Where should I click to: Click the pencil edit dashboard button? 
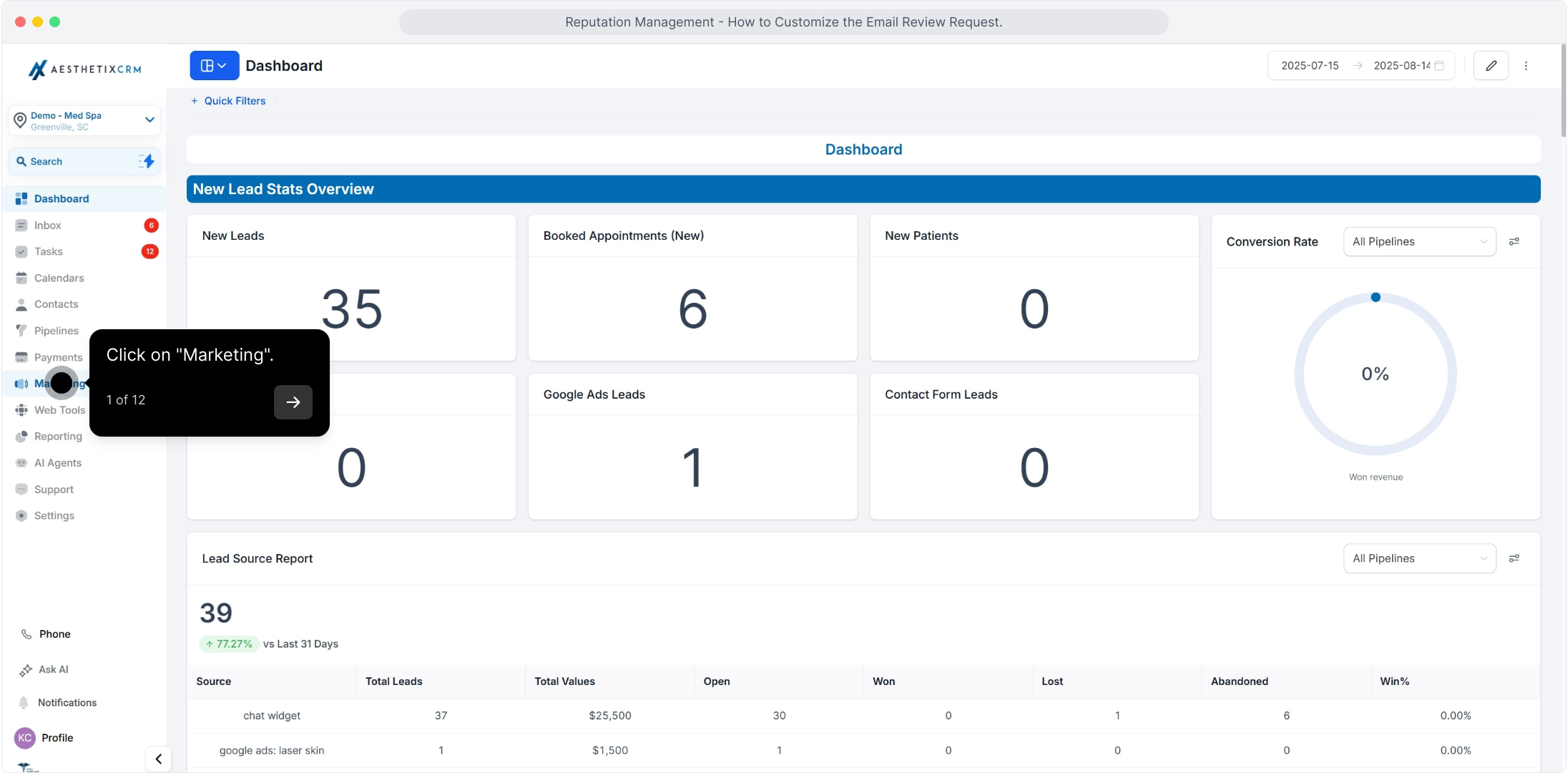click(x=1491, y=66)
